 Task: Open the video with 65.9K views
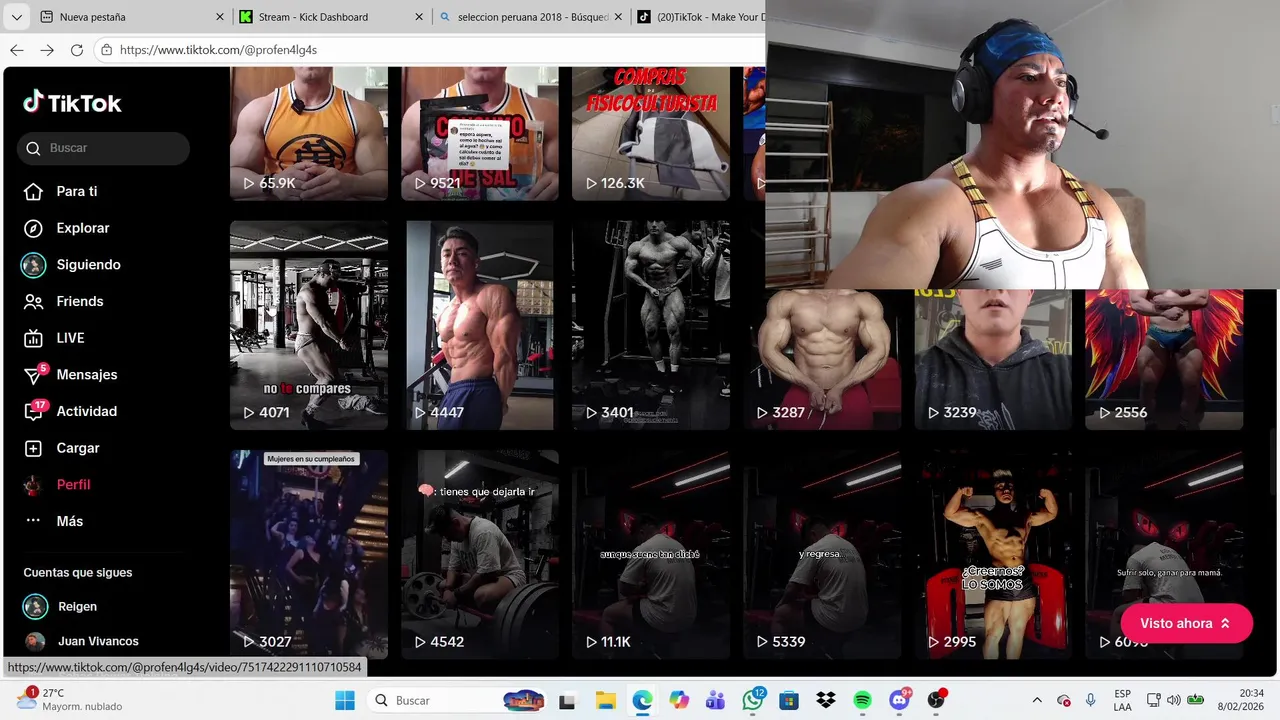click(x=309, y=133)
